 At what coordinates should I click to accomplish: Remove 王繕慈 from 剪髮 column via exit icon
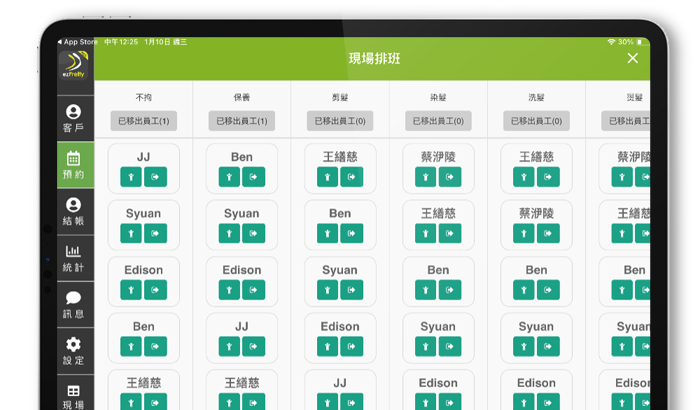(x=352, y=177)
